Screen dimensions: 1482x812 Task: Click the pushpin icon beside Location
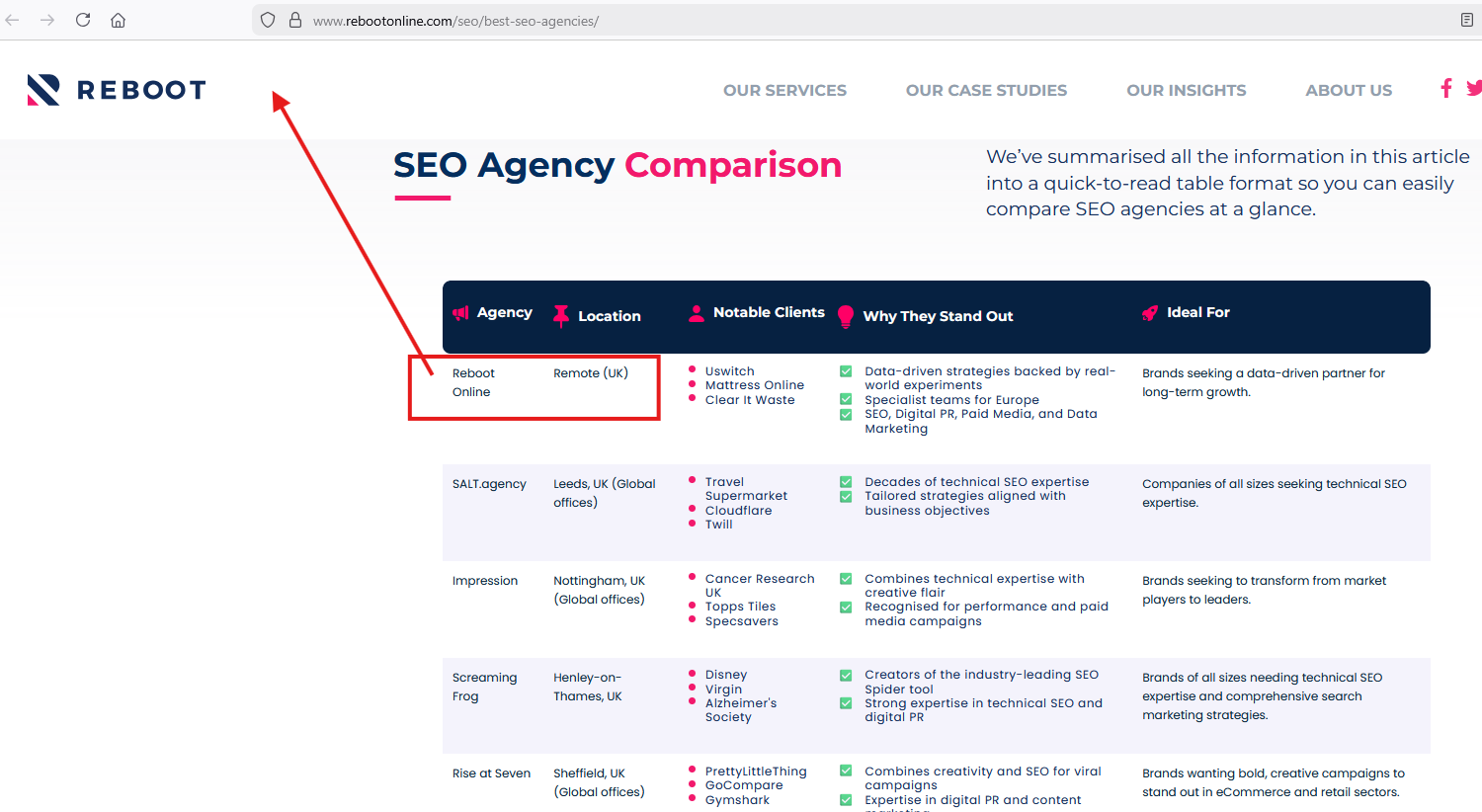pyautogui.click(x=561, y=315)
